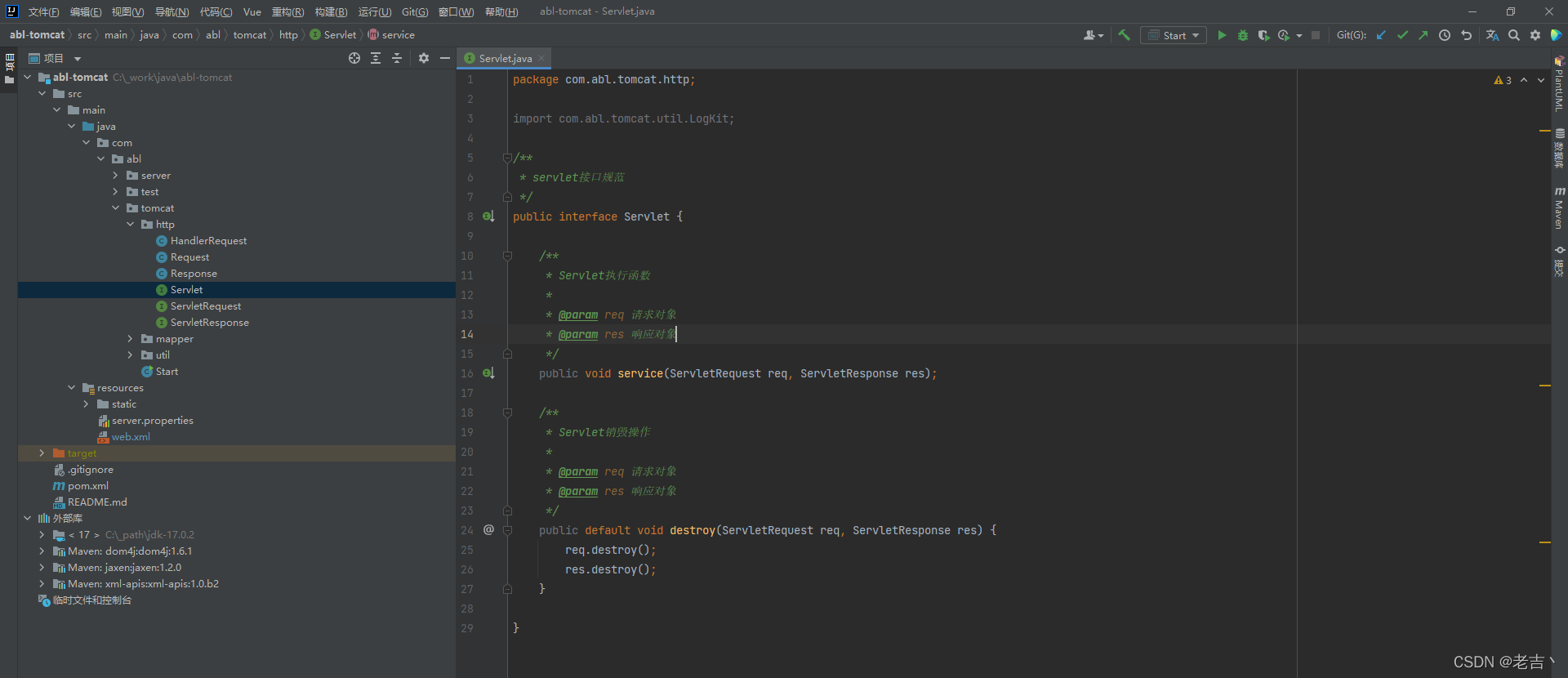Viewport: 1568px width, 678px height.
Task: Fold the destroy method body at line 24
Action: click(507, 530)
